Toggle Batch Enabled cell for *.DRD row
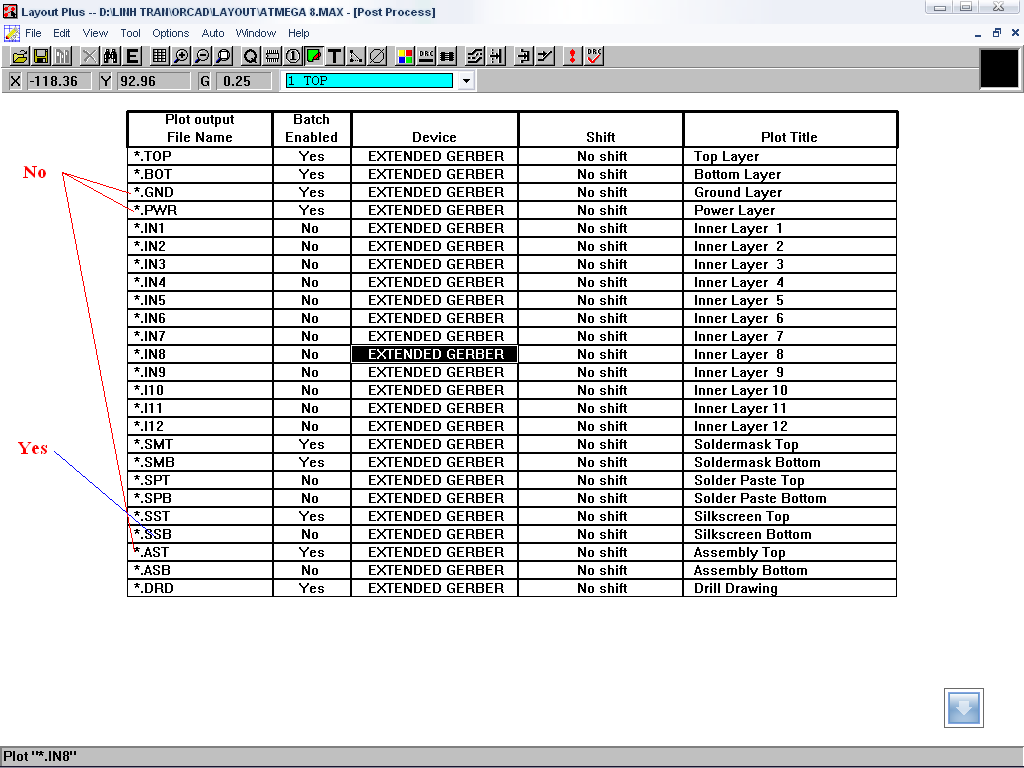 (312, 588)
